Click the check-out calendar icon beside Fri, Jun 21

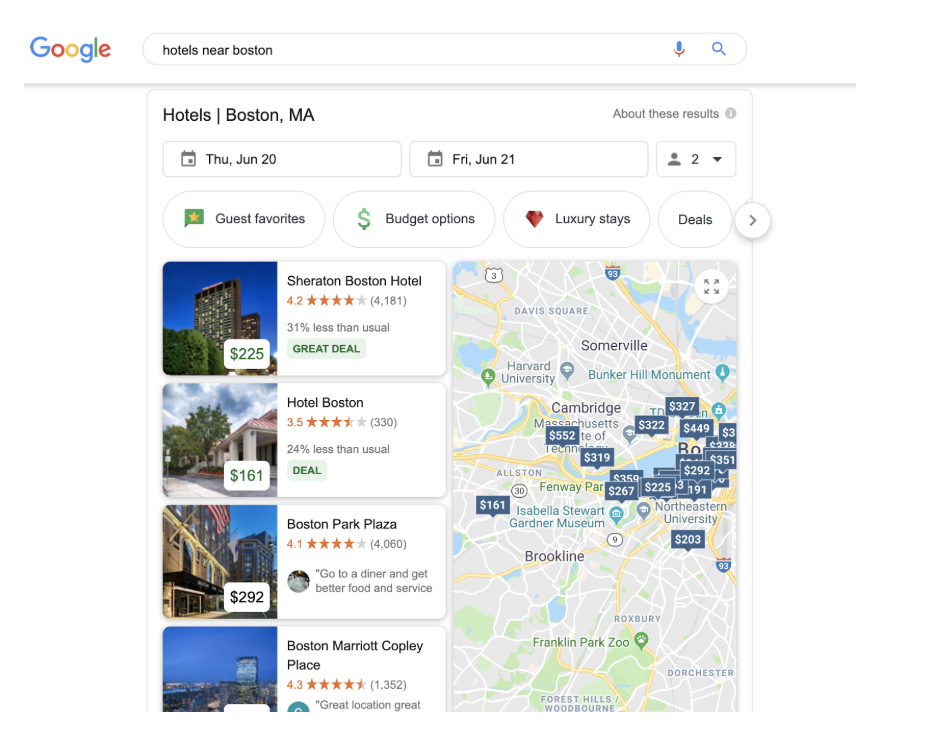click(x=435, y=159)
